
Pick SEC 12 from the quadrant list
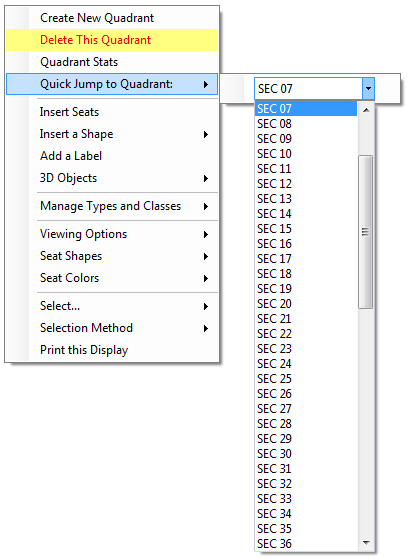pyautogui.click(x=306, y=184)
